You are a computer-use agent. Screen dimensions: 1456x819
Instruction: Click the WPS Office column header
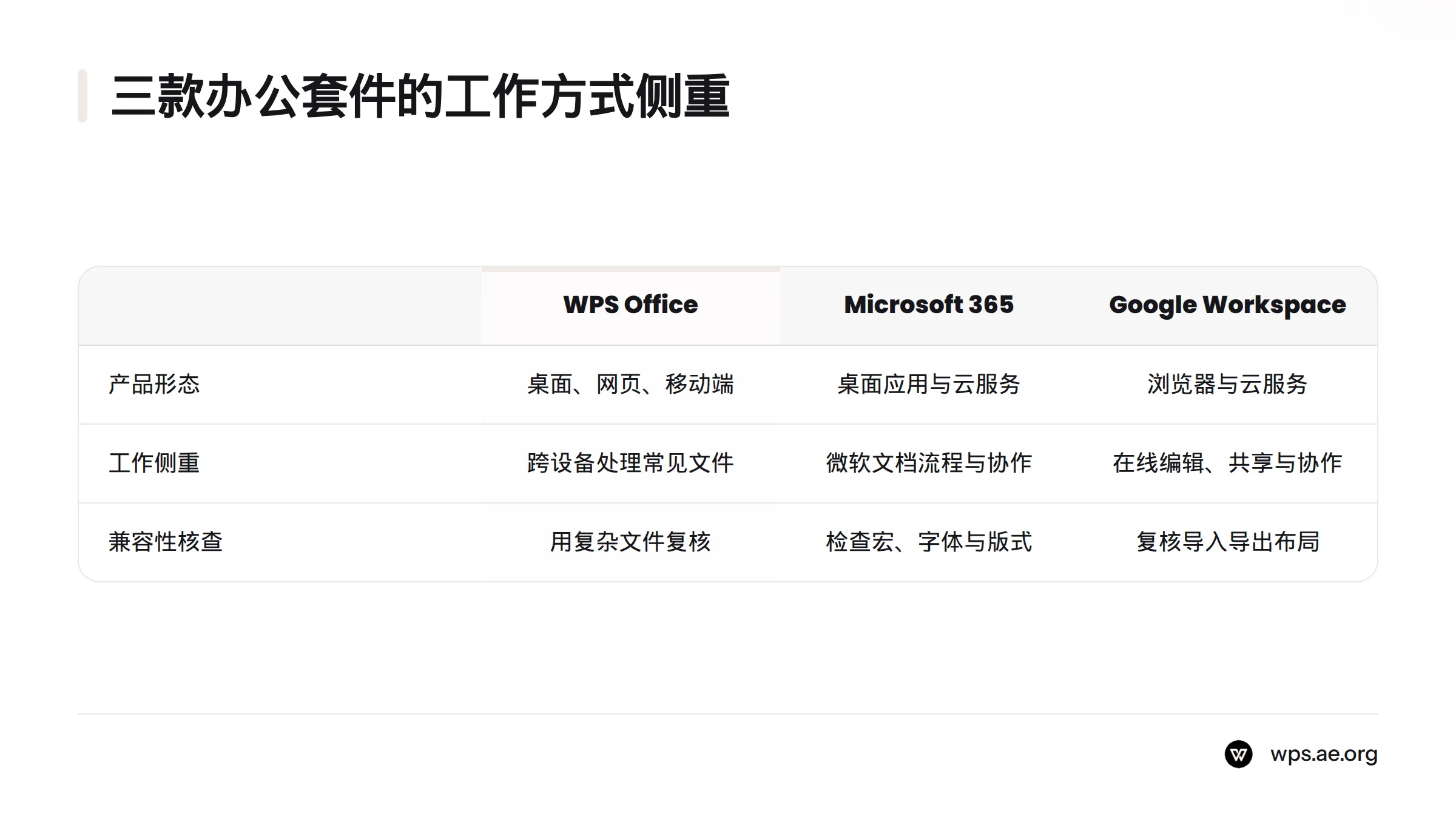coord(631,305)
